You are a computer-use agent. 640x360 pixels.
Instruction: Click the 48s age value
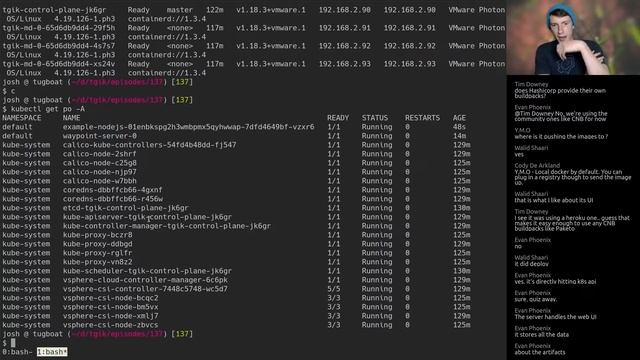coord(459,127)
